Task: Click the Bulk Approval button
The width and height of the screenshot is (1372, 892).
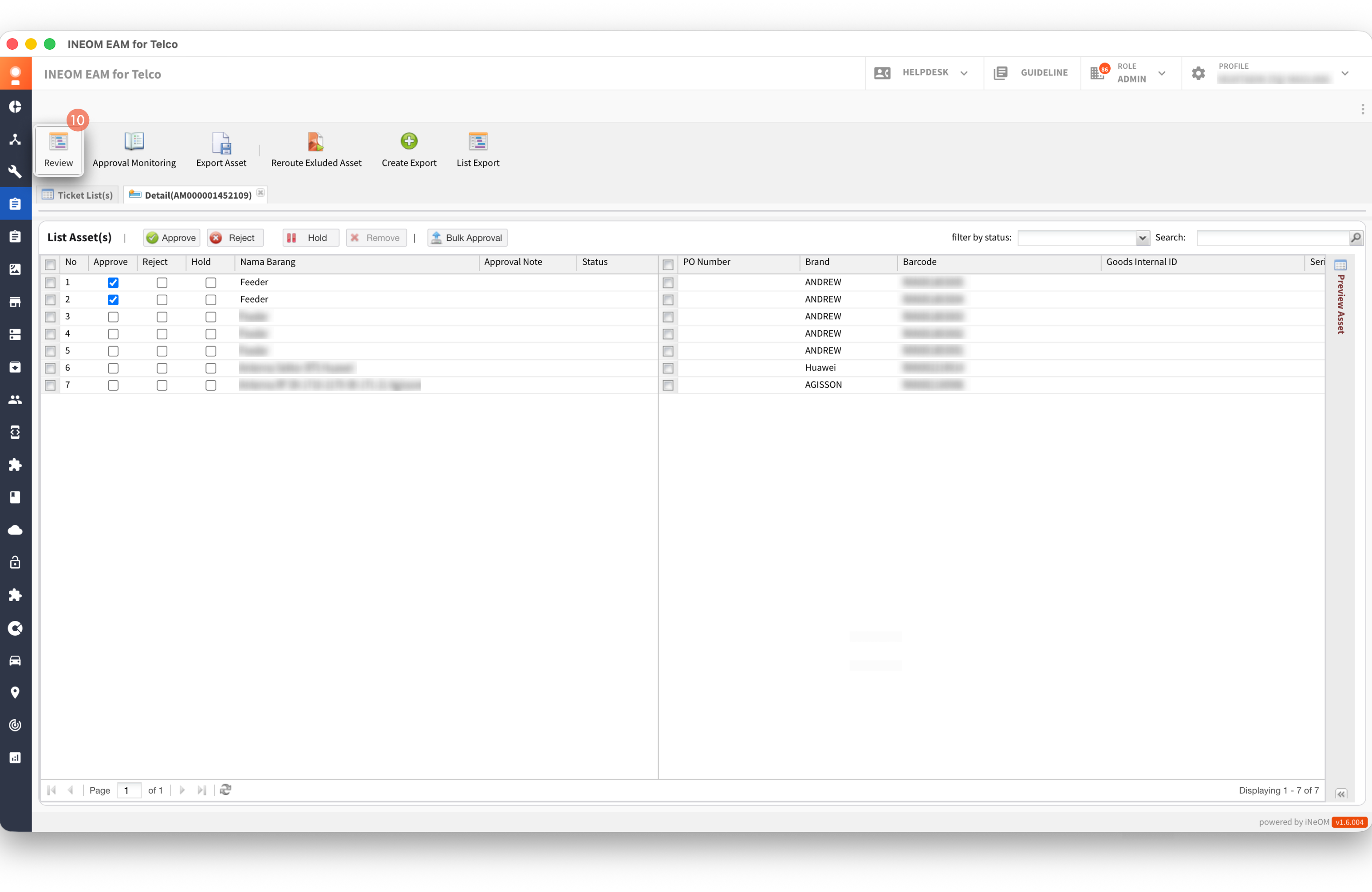Action: tap(467, 237)
